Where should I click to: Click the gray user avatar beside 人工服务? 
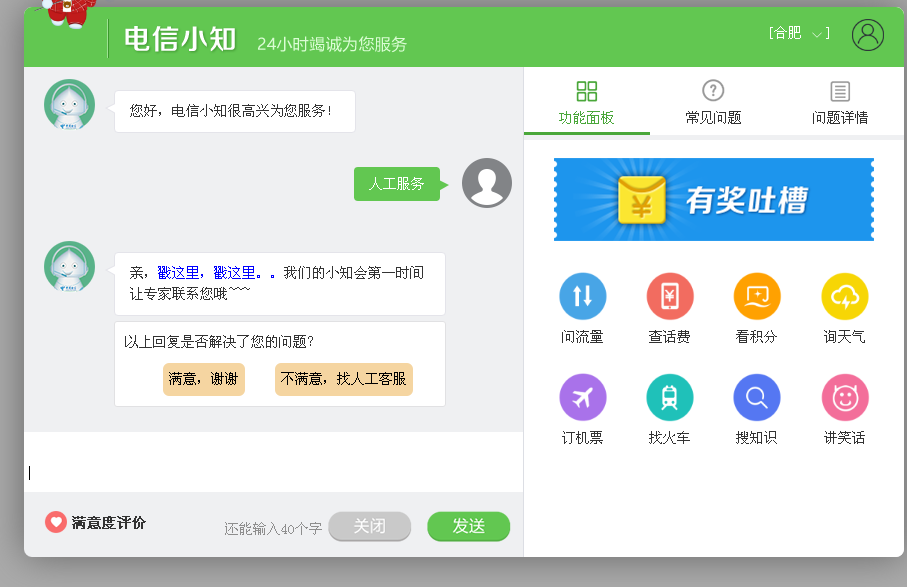486,183
